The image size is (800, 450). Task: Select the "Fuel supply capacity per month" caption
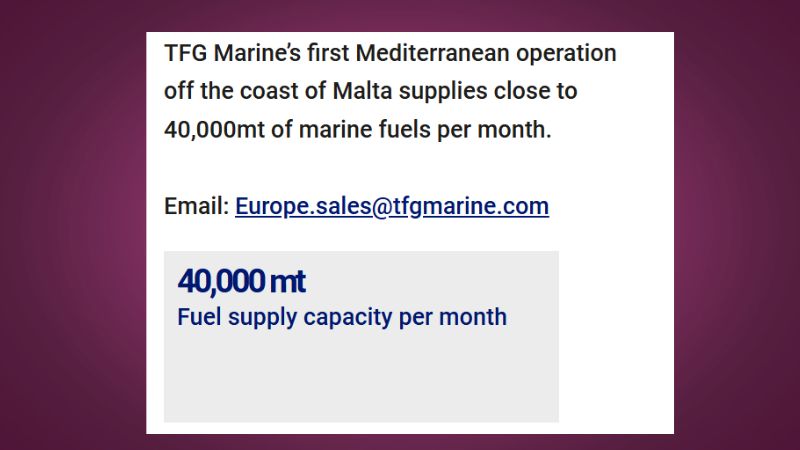point(342,318)
